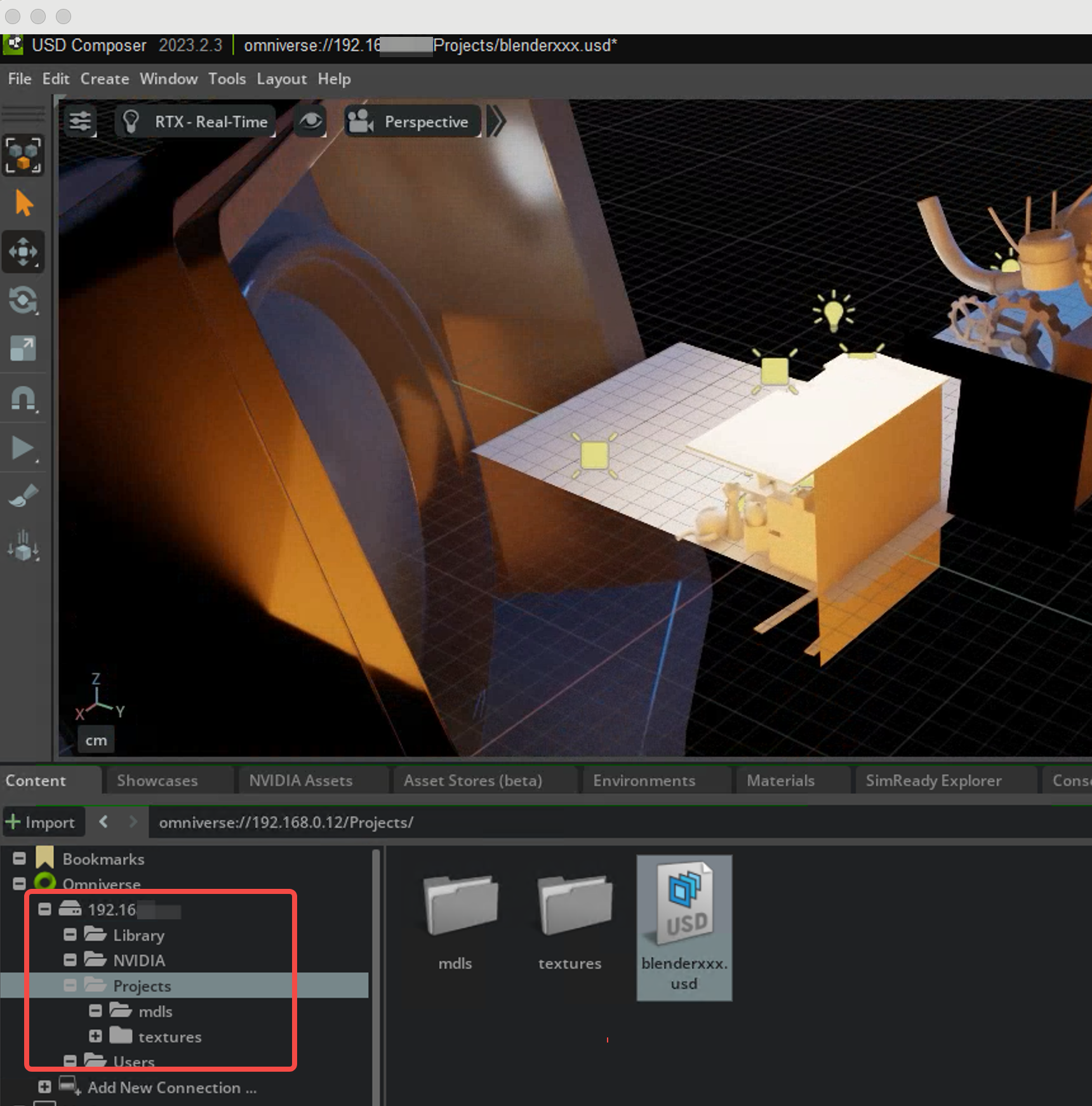Open the Create menu
This screenshot has width=1092, height=1106.
pyautogui.click(x=105, y=79)
